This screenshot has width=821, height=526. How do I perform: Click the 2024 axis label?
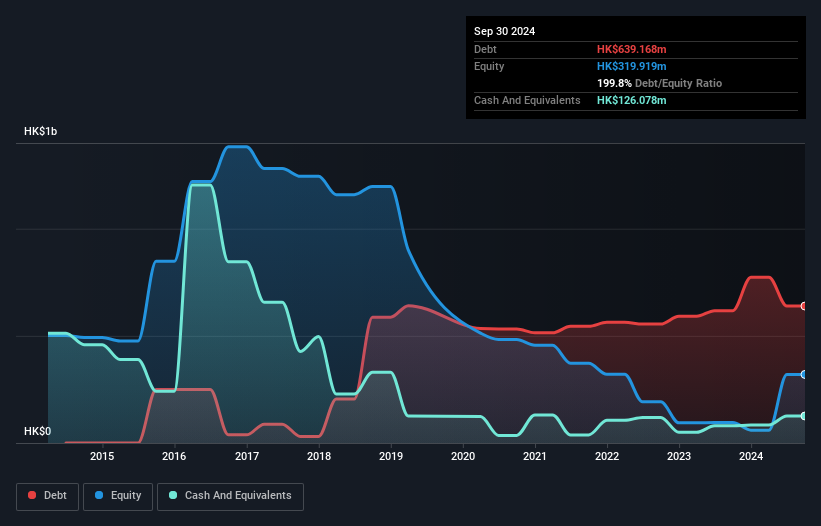[751, 456]
